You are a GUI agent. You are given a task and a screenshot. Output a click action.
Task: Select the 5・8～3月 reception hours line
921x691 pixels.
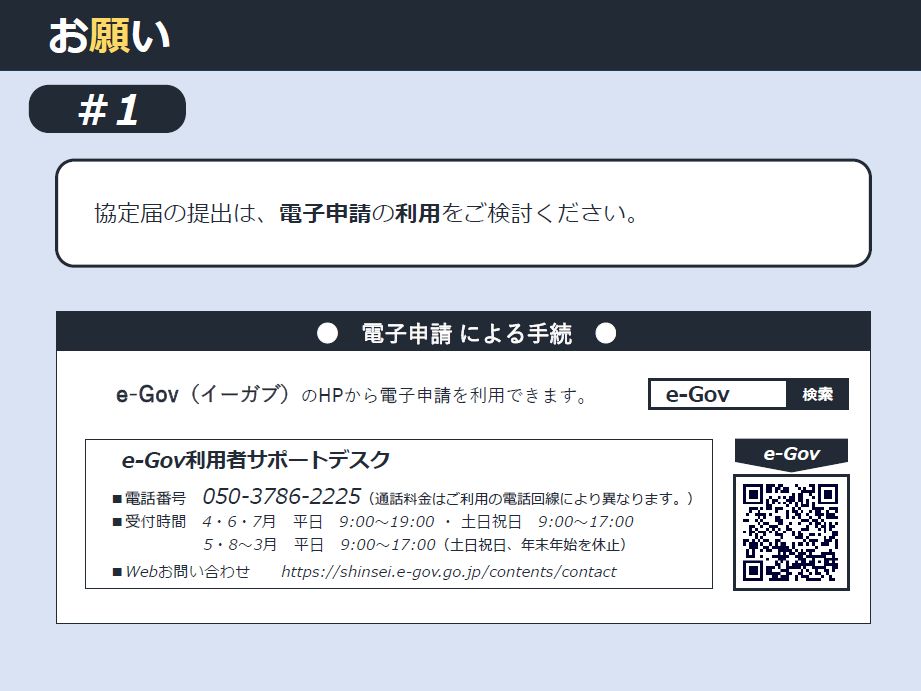pyautogui.click(x=415, y=545)
